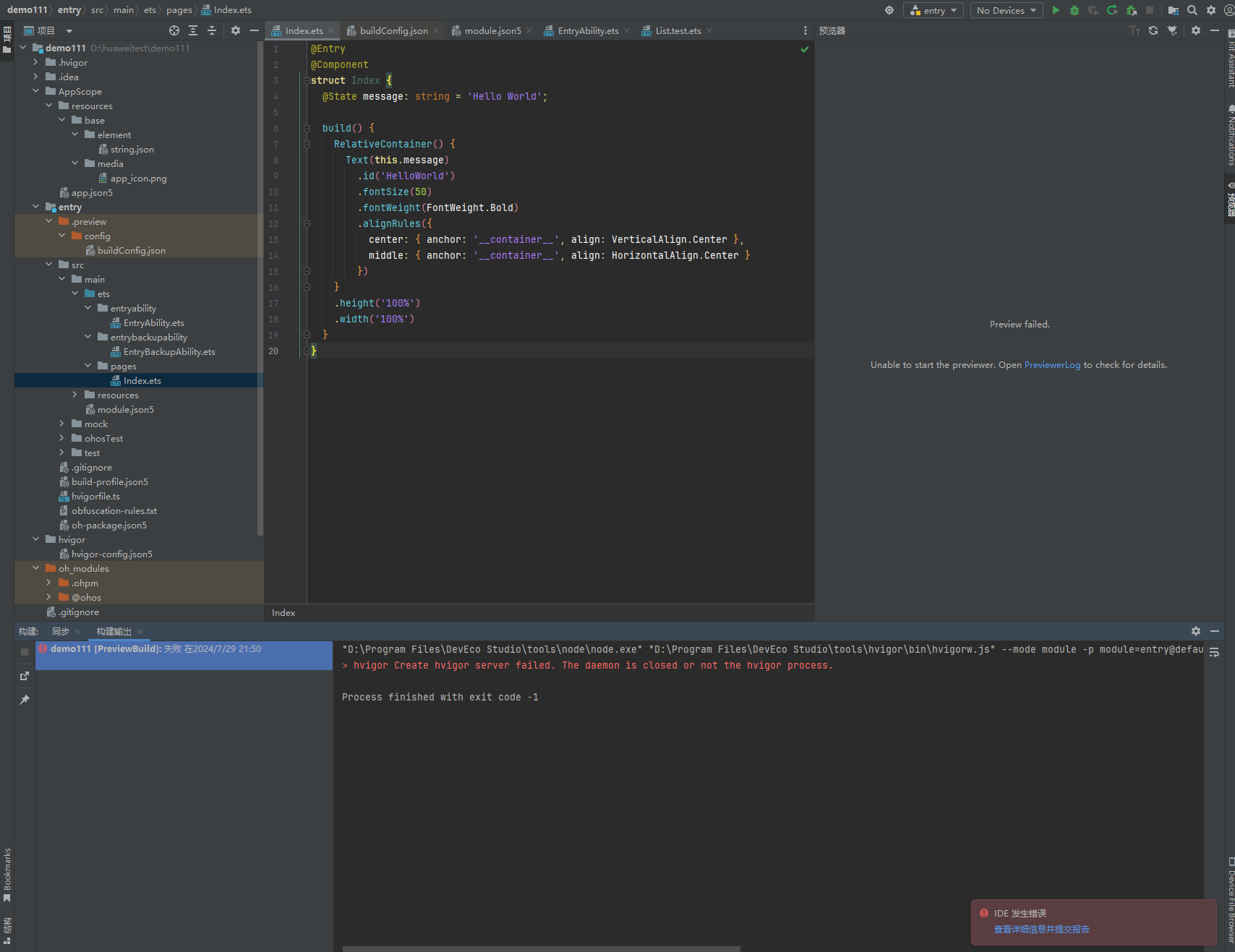Viewport: 1235px width, 952px height.
Task: Expand the .idea folder
Action: pyautogui.click(x=35, y=77)
